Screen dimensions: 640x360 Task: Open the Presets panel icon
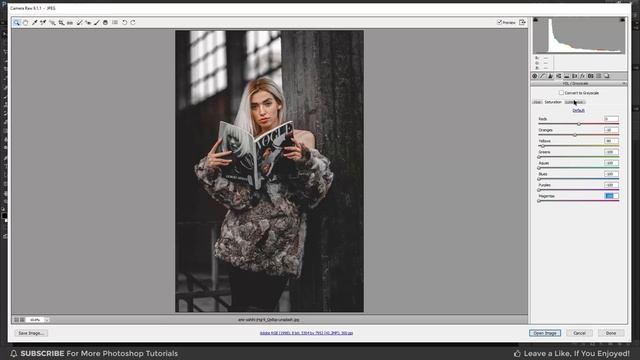click(599, 76)
